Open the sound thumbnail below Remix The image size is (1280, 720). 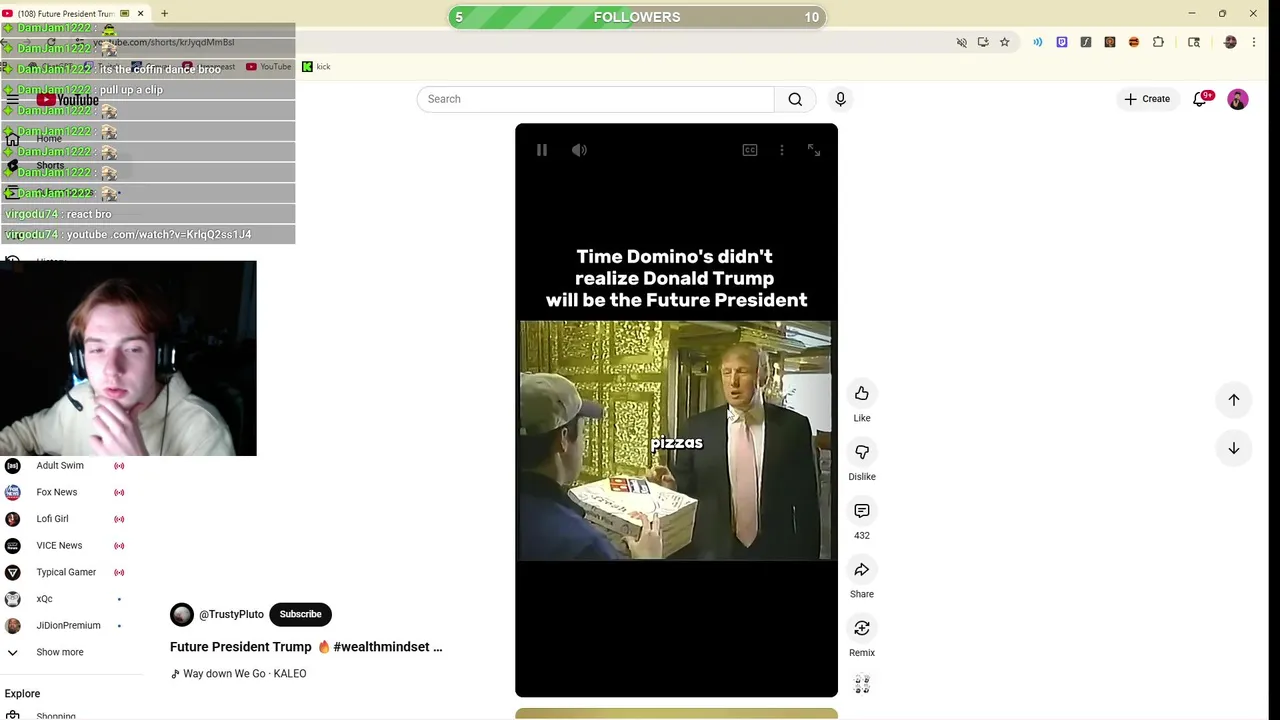coord(862,685)
